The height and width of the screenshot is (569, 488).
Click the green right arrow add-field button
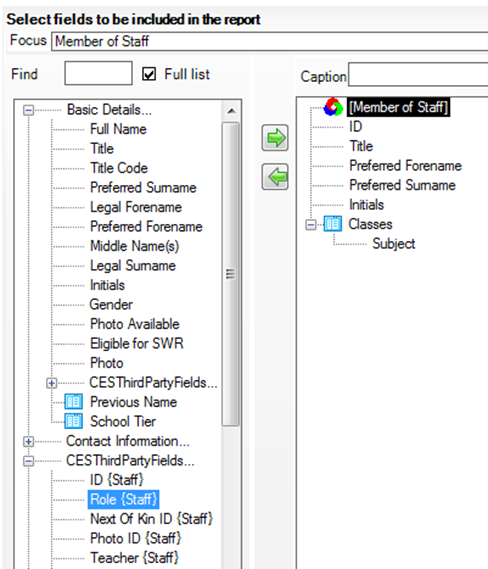(275, 138)
